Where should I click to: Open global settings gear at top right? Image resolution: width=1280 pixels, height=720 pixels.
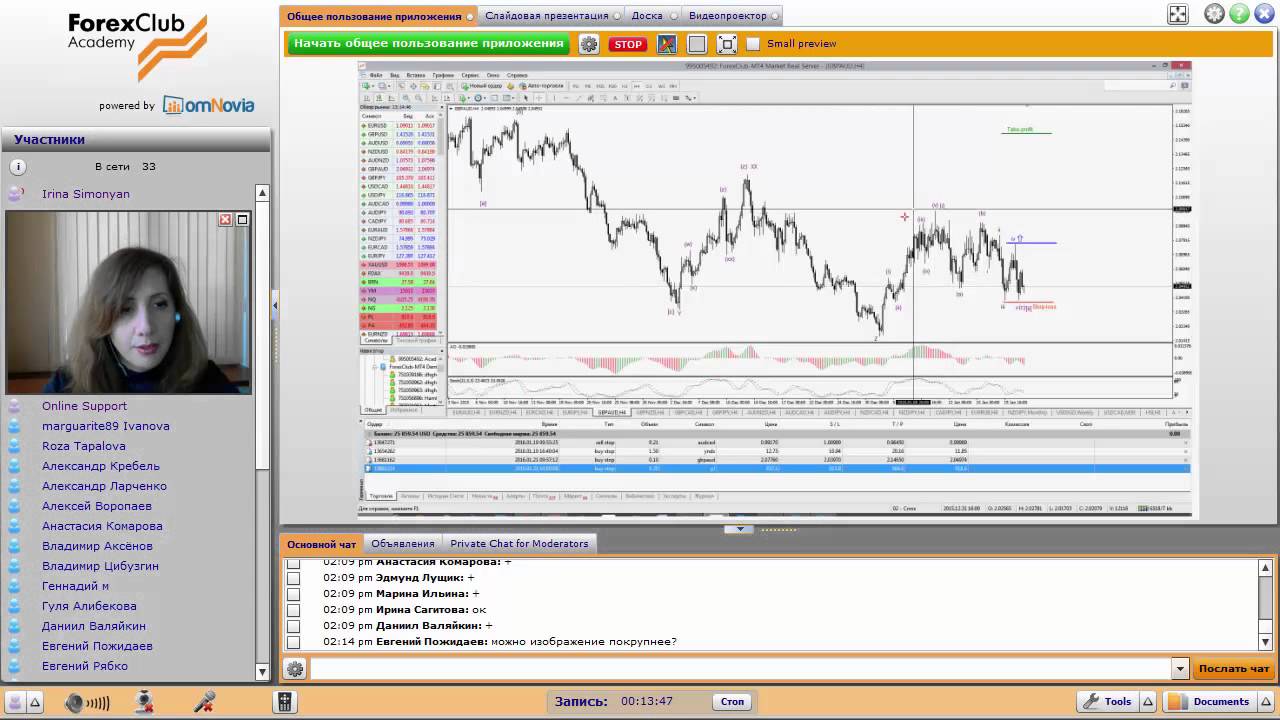[x=1214, y=14]
